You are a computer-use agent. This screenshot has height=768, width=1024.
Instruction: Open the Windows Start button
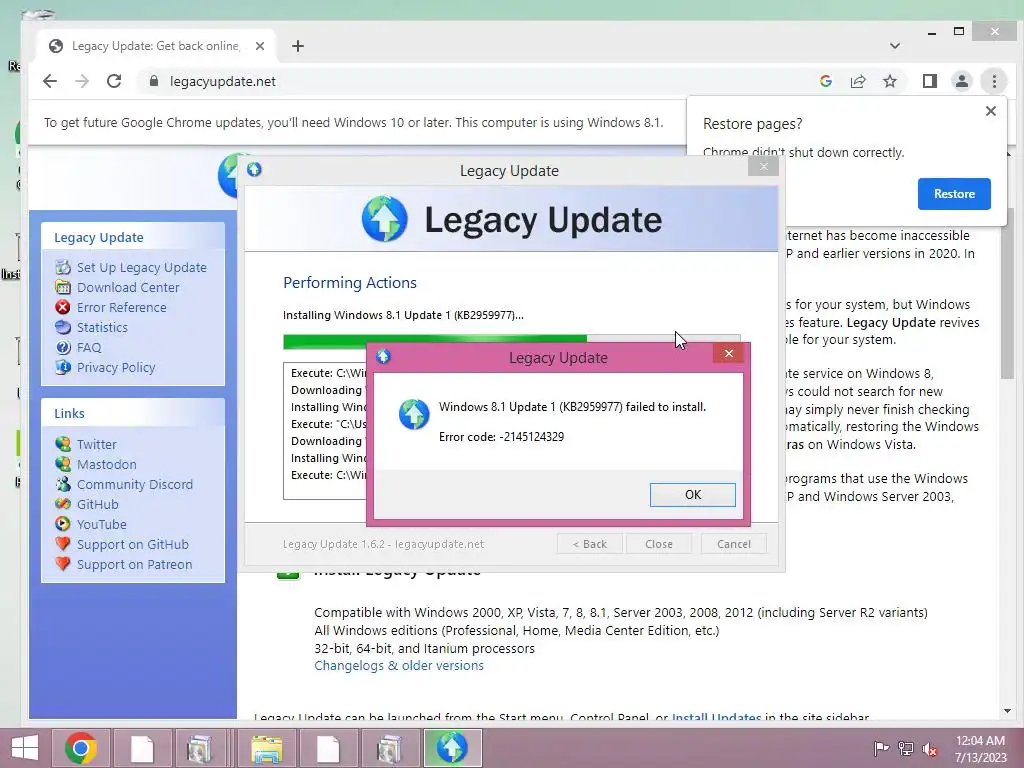pyautogui.click(x=25, y=748)
